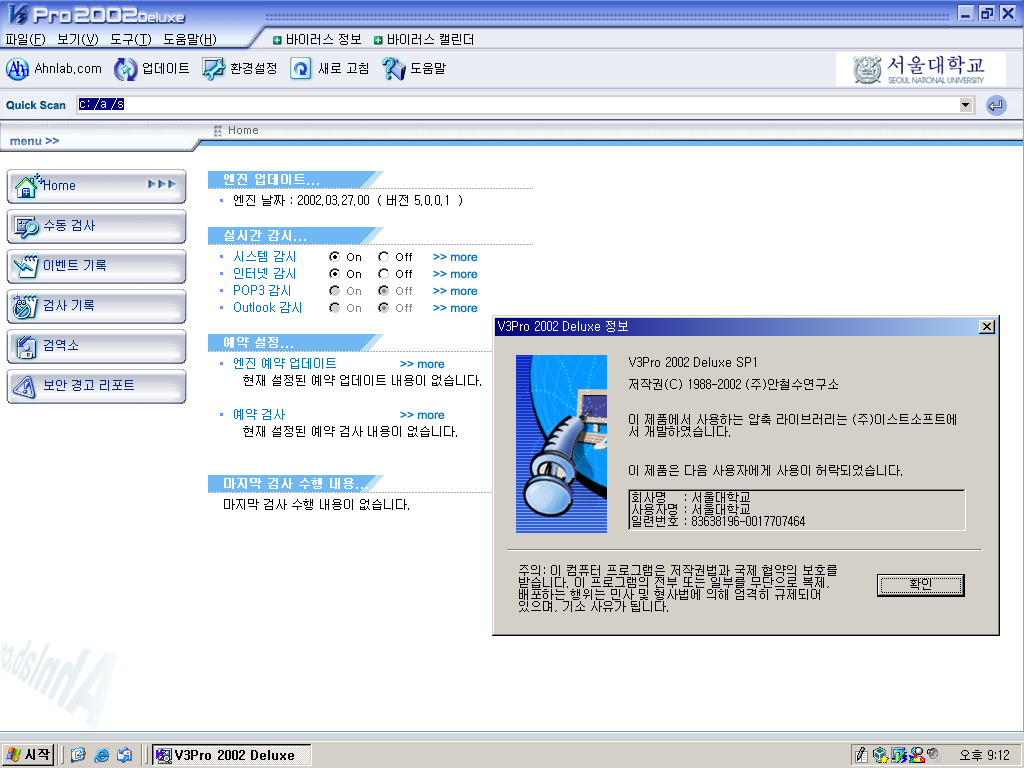Click >> more link for 예약 검사

[422, 415]
